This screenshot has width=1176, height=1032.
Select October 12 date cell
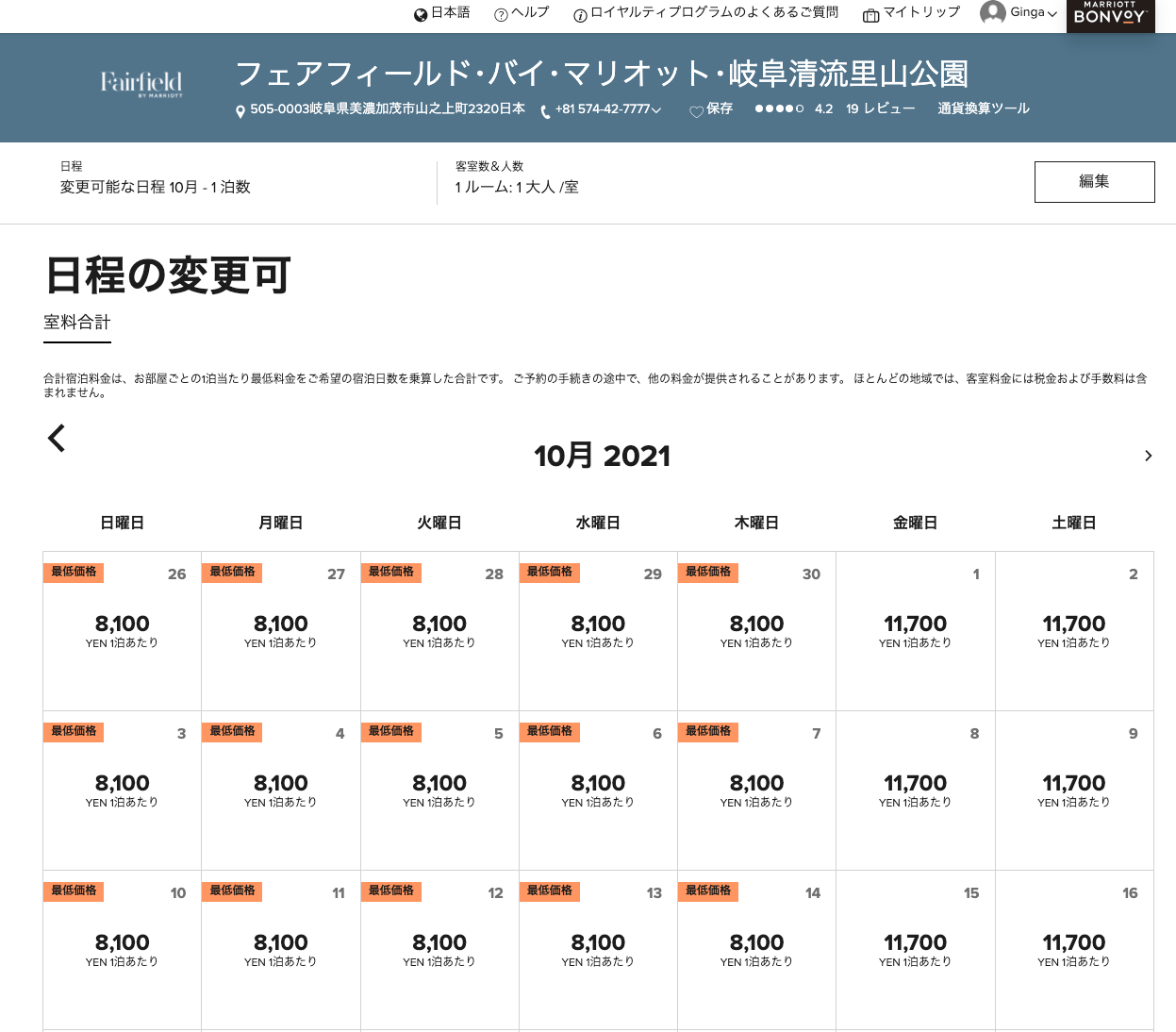(x=439, y=950)
